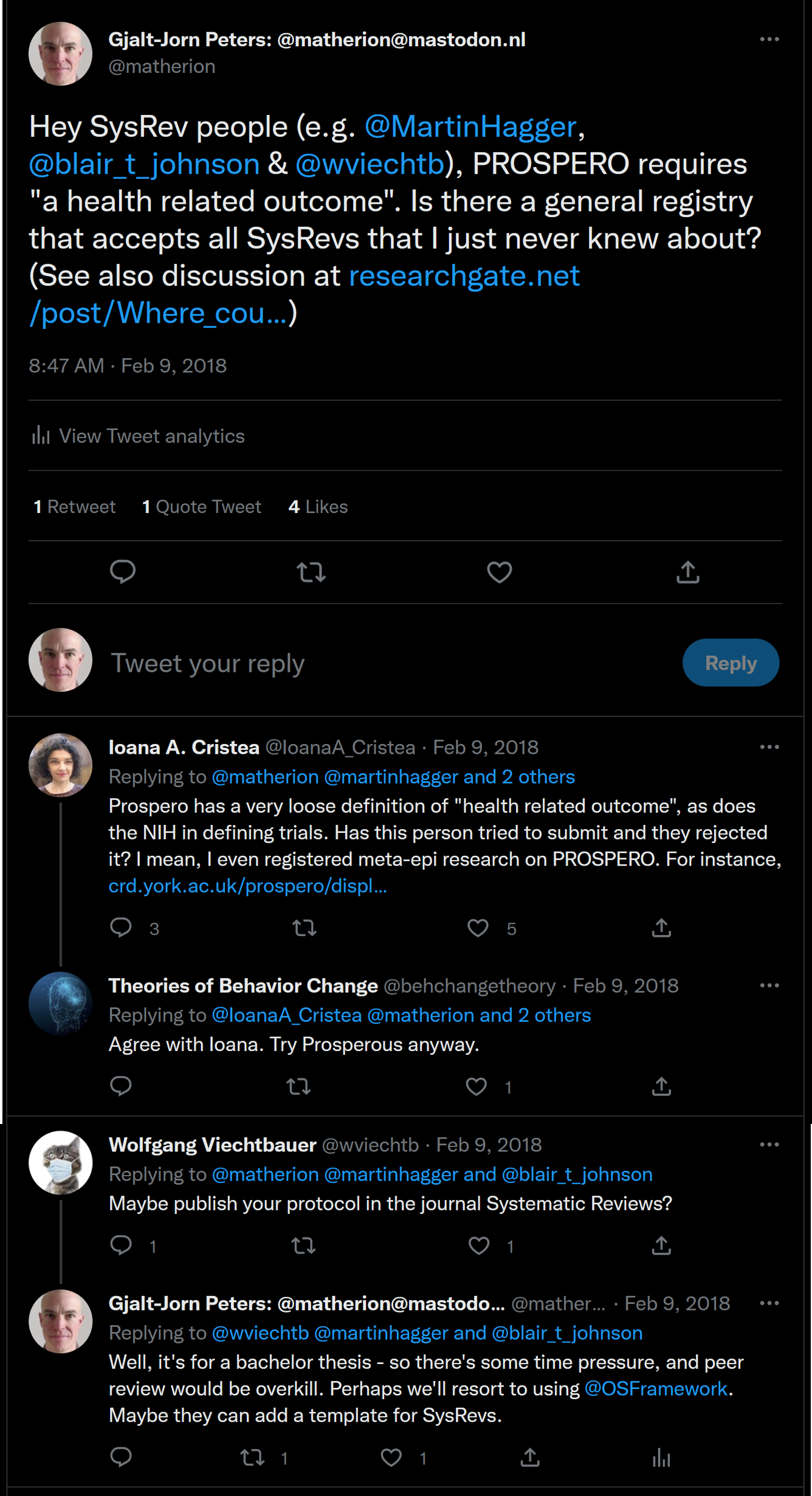View analytics icon on Gjalt-Jorn's bottom reply

[x=661, y=1457]
